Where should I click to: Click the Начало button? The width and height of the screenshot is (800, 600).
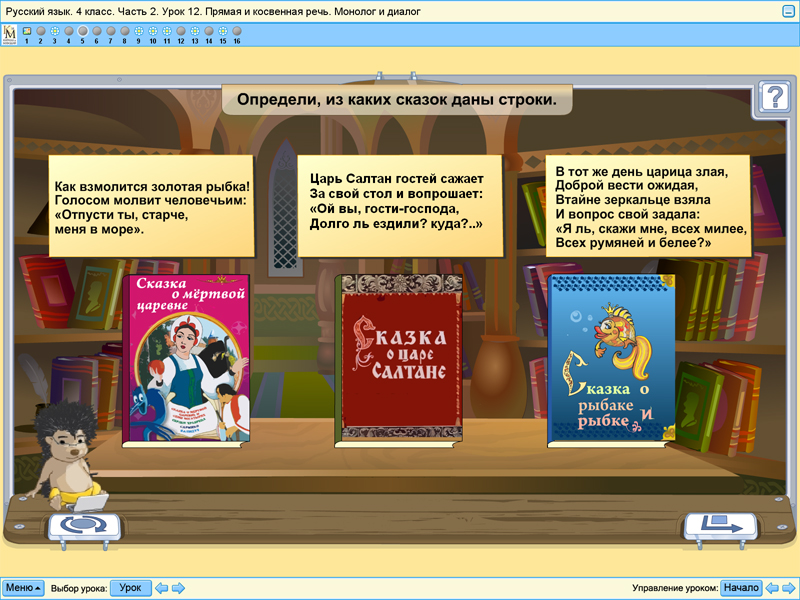tap(741, 588)
